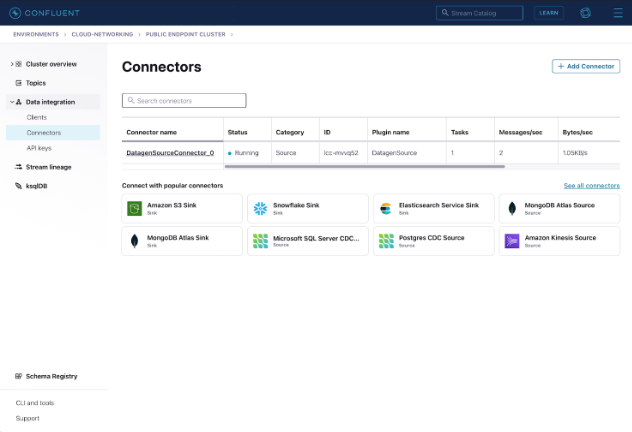
Task: Open Topics in sidebar
Action: pos(36,83)
